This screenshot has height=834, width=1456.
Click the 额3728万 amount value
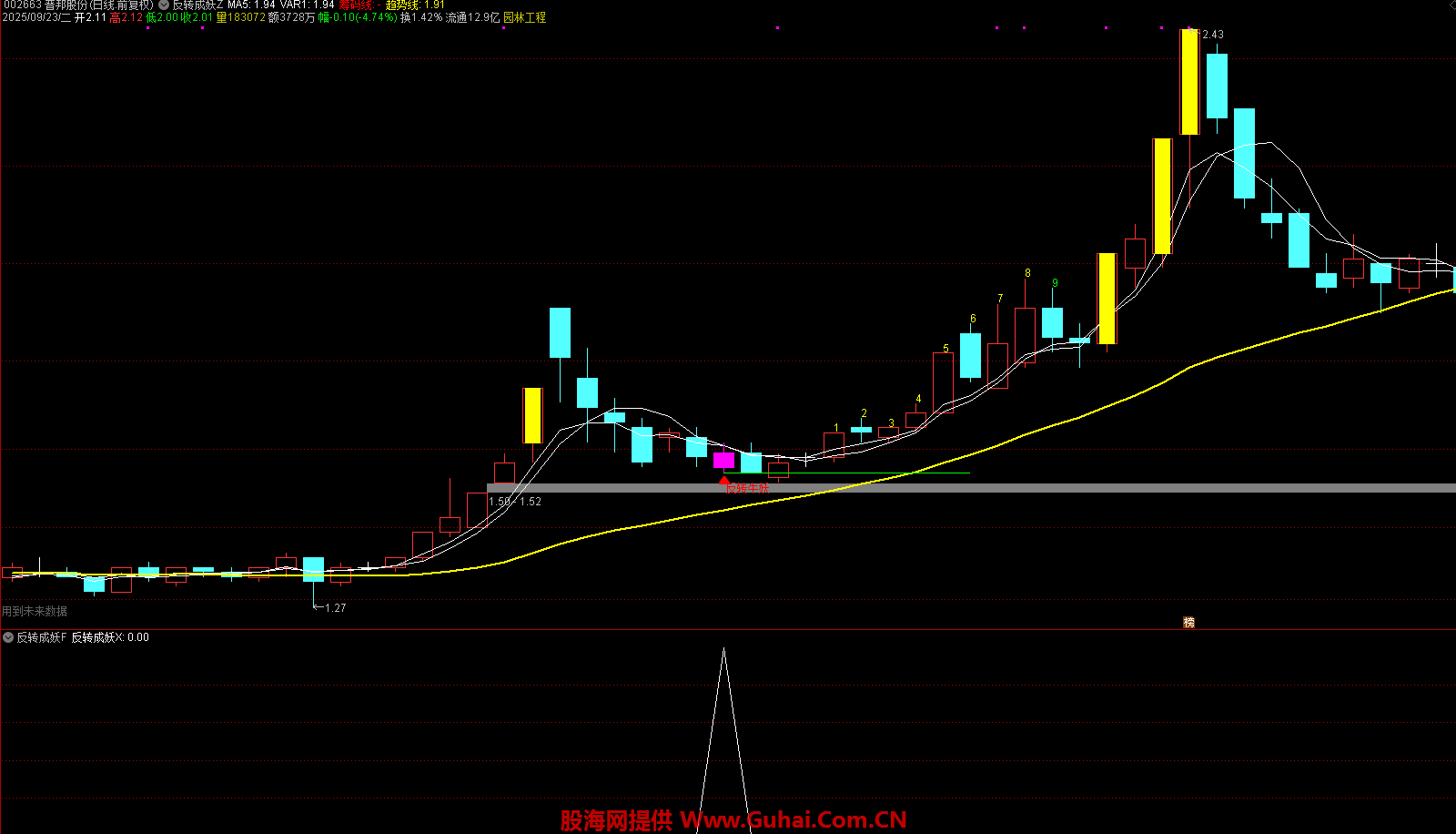[x=292, y=17]
